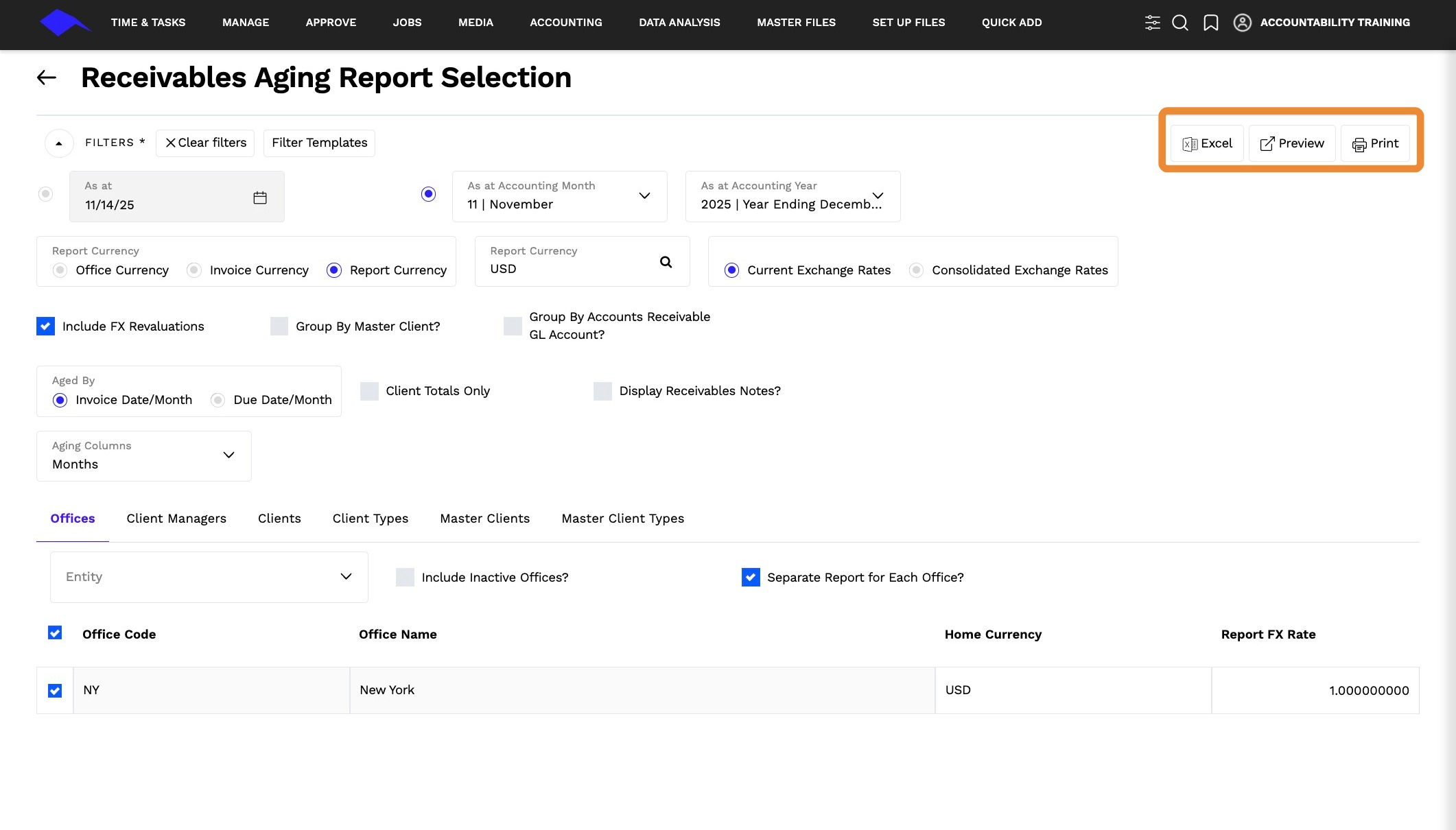This screenshot has width=1456, height=830.
Task: Click the Report FX Rate field
Action: click(x=1315, y=690)
